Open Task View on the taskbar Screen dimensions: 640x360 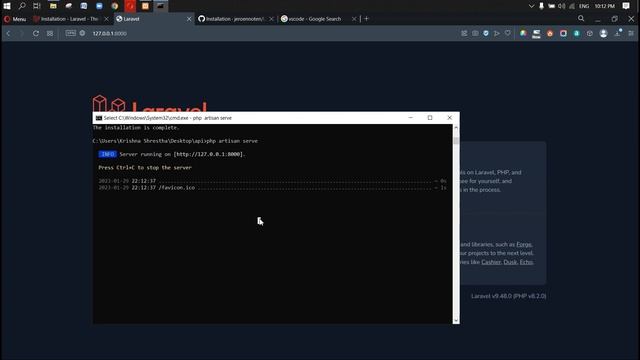click(37, 6)
